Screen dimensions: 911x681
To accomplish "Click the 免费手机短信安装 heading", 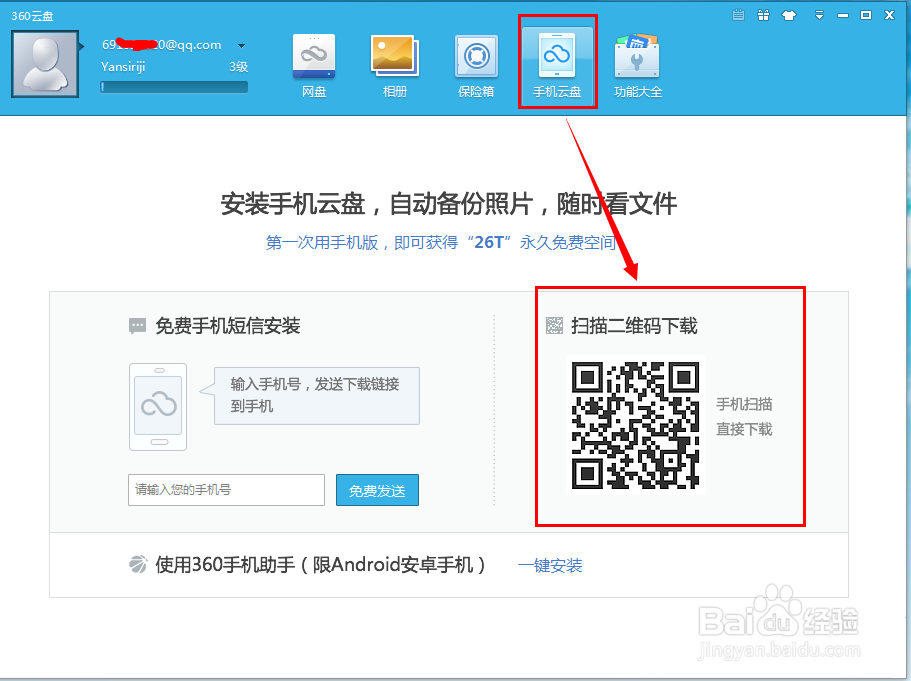I will (228, 326).
